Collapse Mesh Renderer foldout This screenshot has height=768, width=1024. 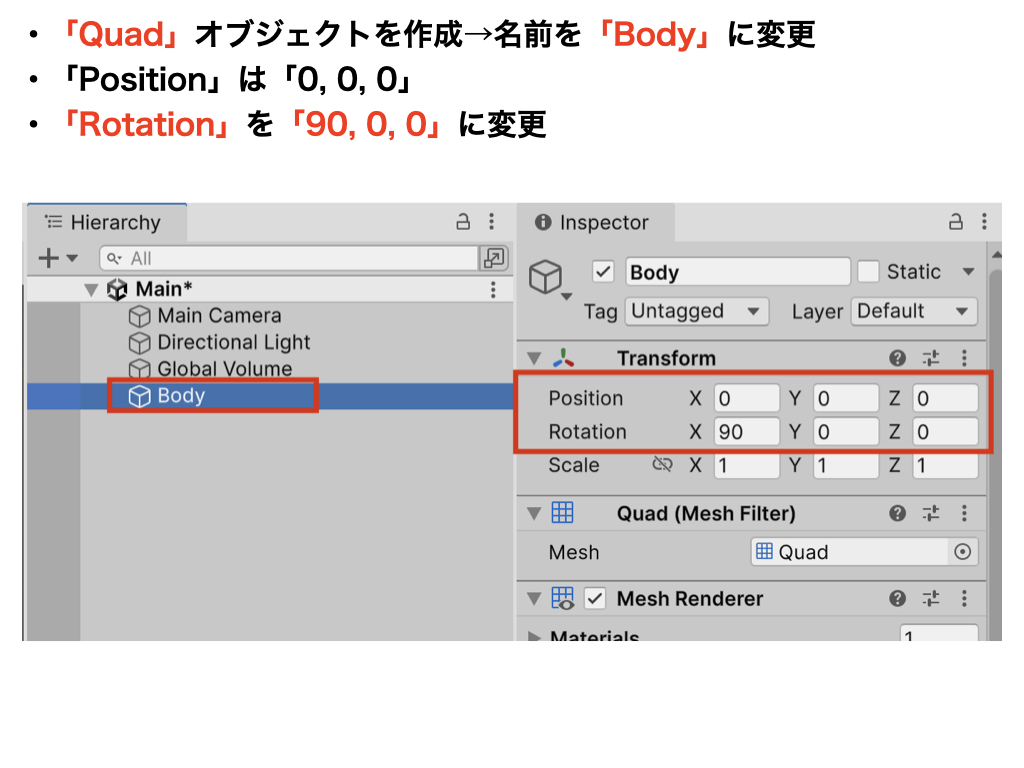tap(534, 599)
